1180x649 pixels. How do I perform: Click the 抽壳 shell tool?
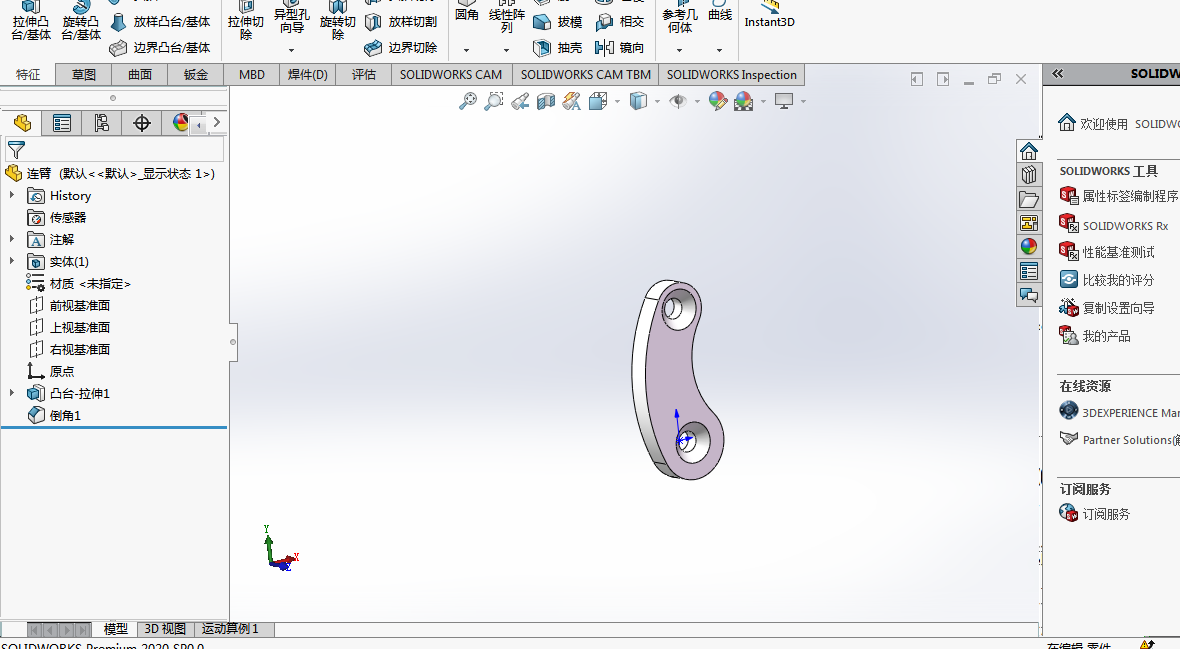pos(558,47)
